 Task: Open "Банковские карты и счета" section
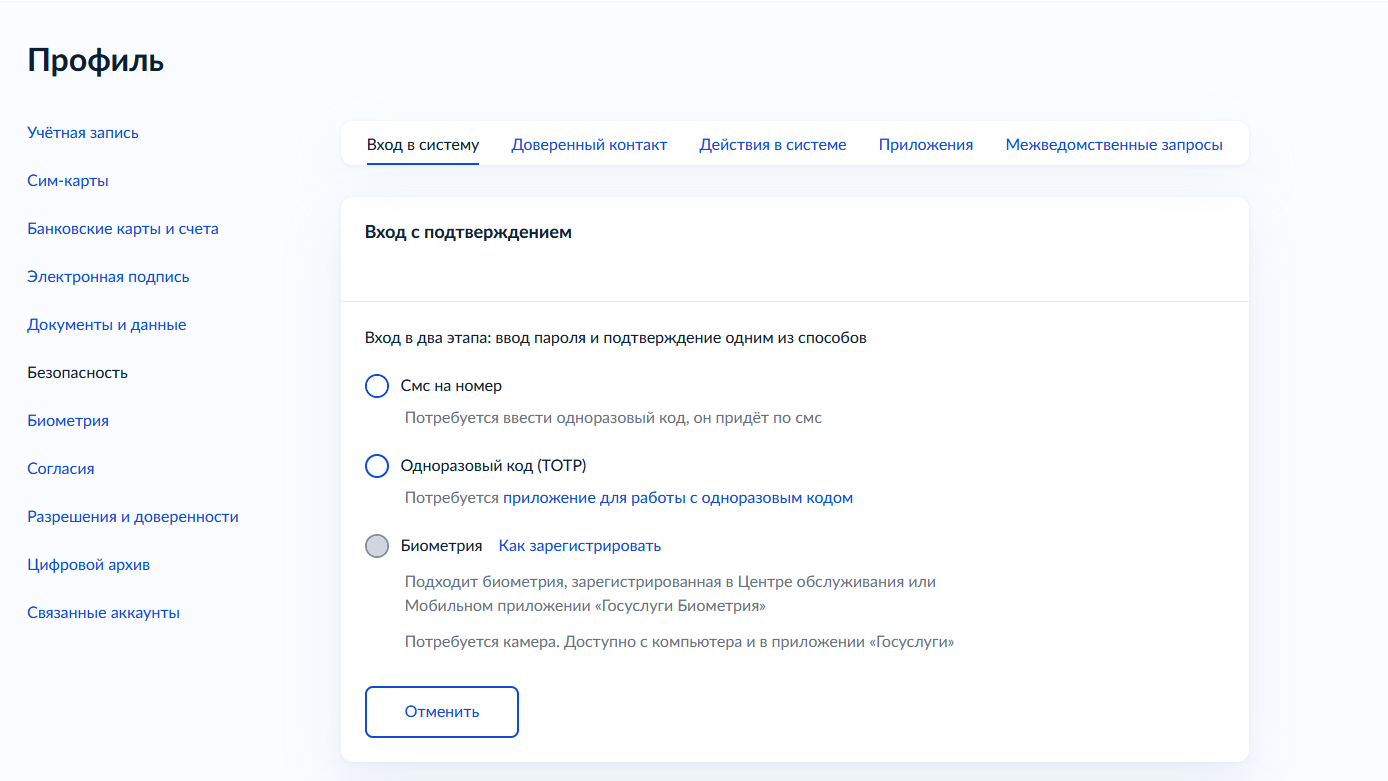(123, 229)
